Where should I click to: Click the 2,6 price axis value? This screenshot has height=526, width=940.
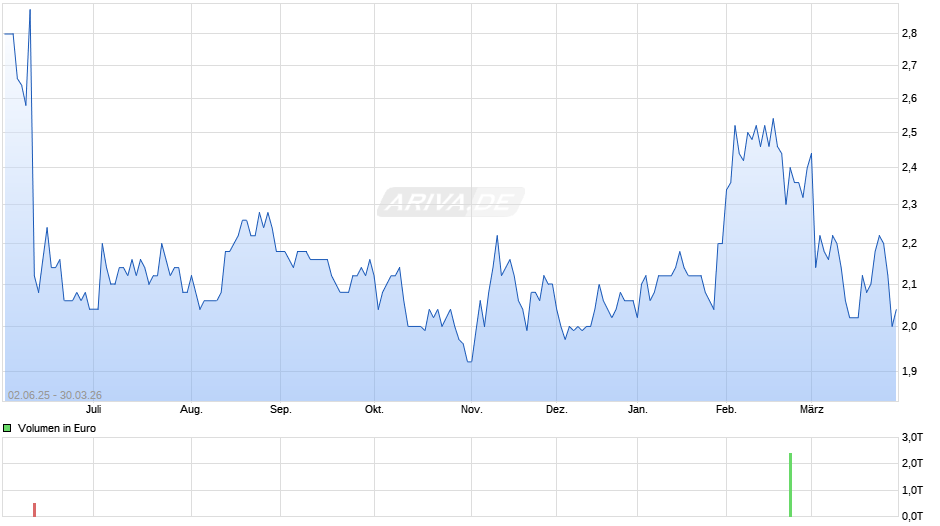(x=909, y=98)
